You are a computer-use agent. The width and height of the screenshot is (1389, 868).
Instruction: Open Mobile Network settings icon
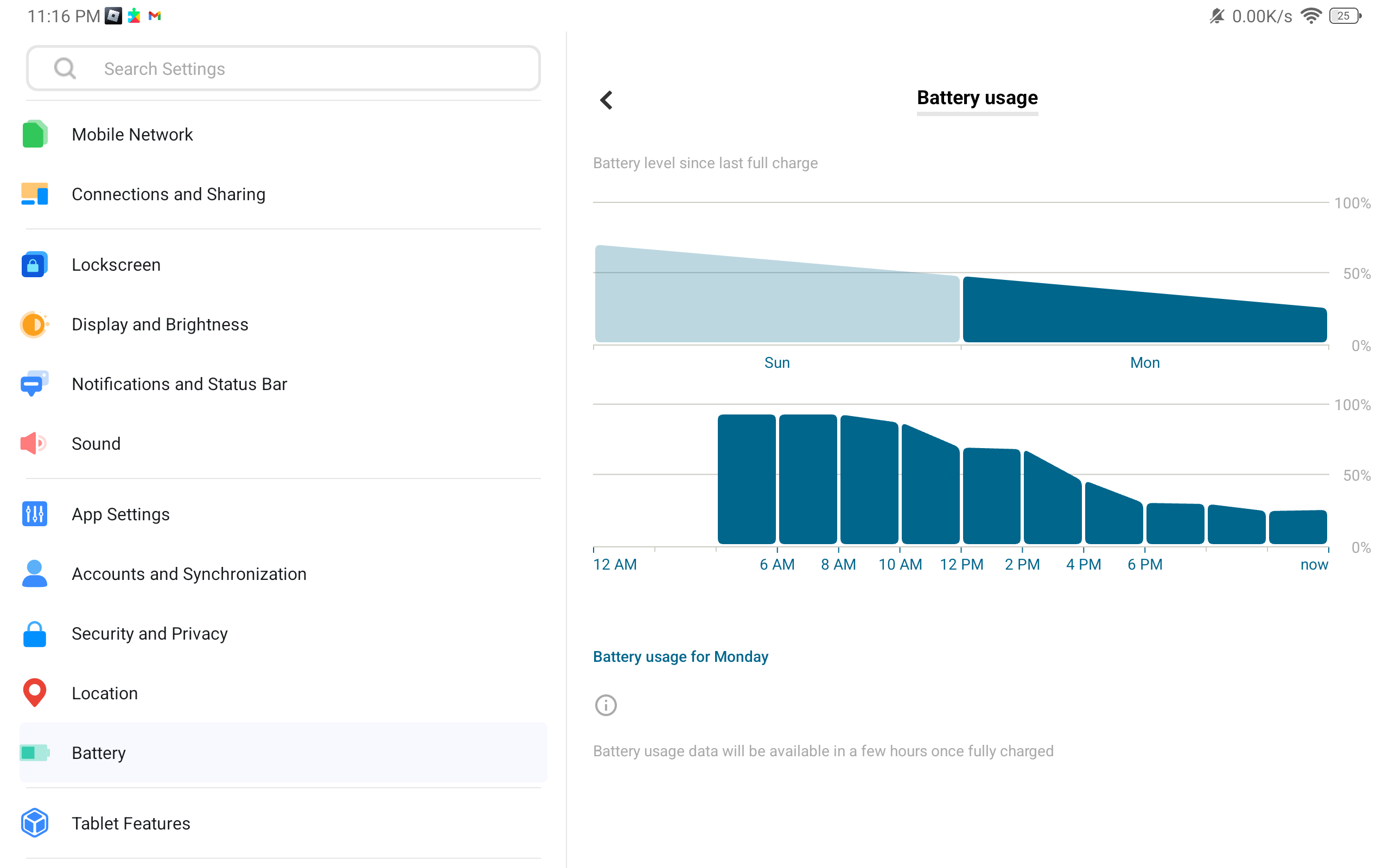point(34,135)
